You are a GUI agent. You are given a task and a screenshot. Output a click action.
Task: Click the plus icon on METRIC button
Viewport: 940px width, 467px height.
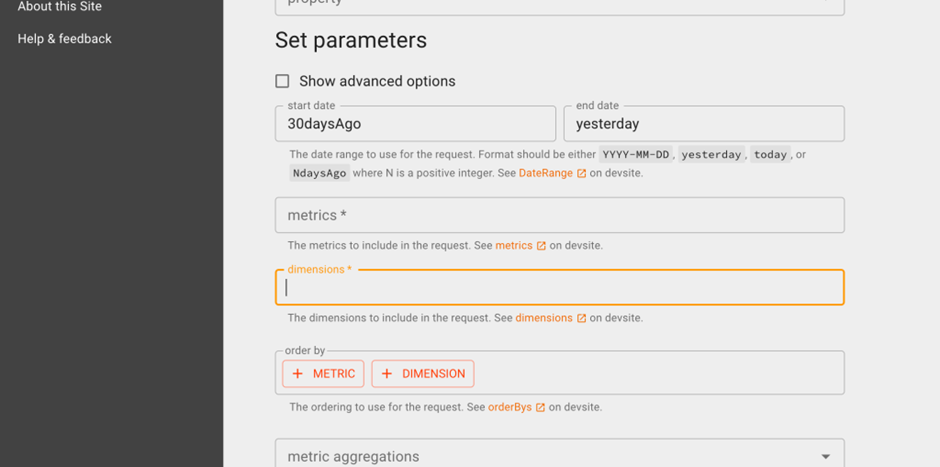pyautogui.click(x=297, y=374)
